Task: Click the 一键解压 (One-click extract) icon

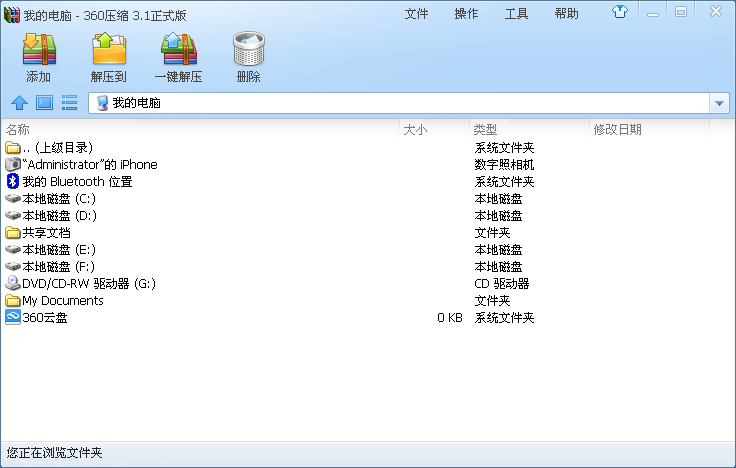Action: point(178,50)
